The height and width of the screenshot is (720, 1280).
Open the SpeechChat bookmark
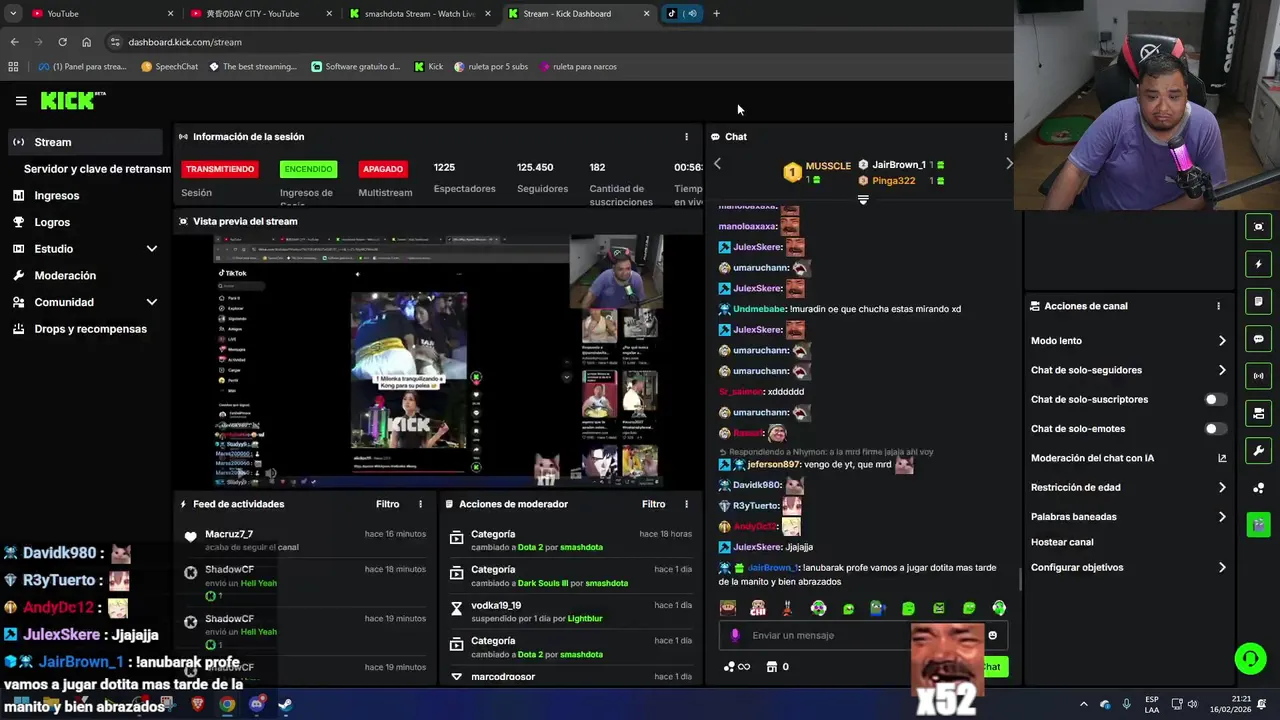click(170, 67)
